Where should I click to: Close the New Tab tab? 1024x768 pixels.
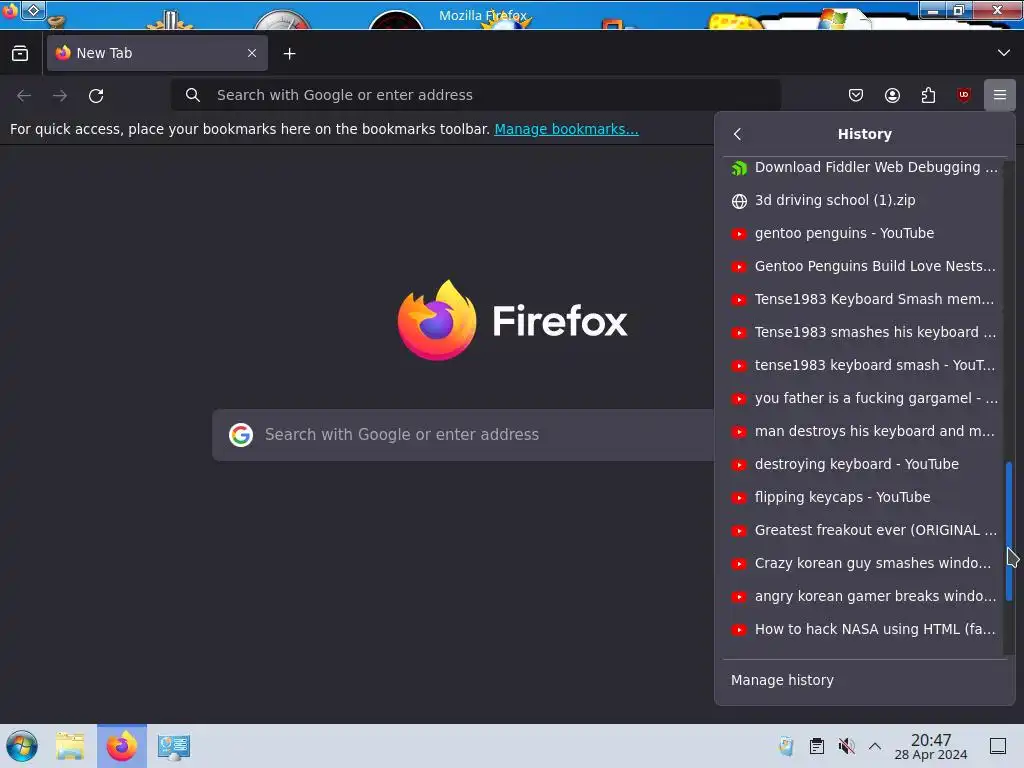[252, 53]
